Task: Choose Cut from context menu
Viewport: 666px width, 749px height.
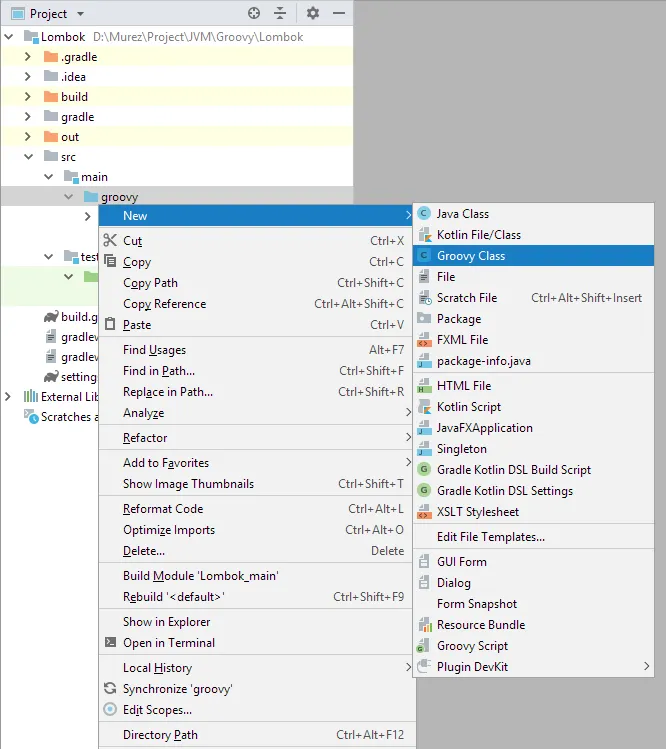Action: point(256,240)
